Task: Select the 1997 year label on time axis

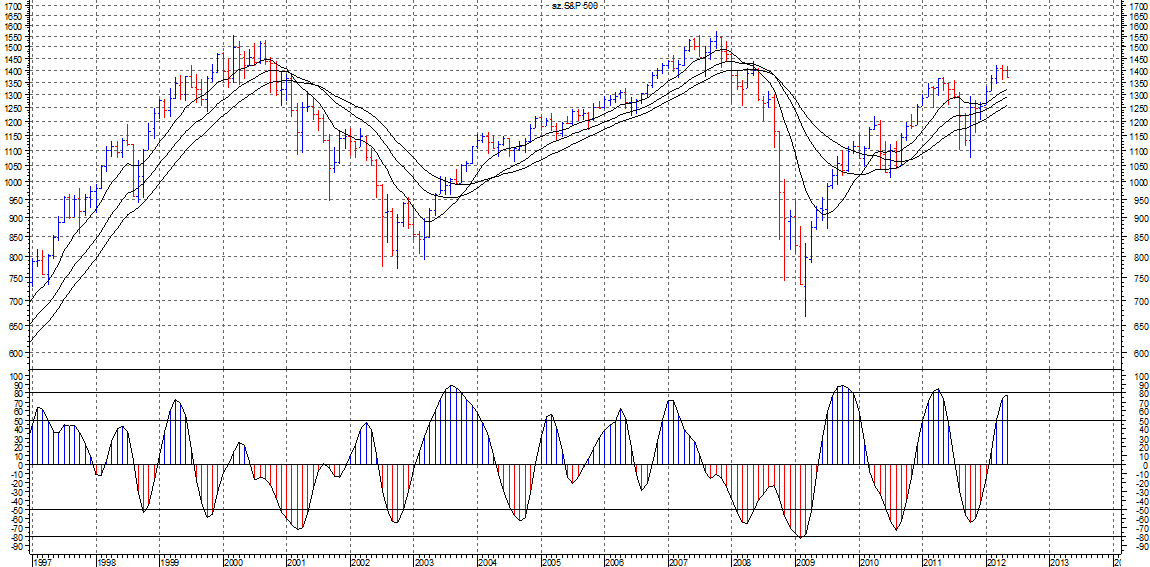Action: click(43, 562)
